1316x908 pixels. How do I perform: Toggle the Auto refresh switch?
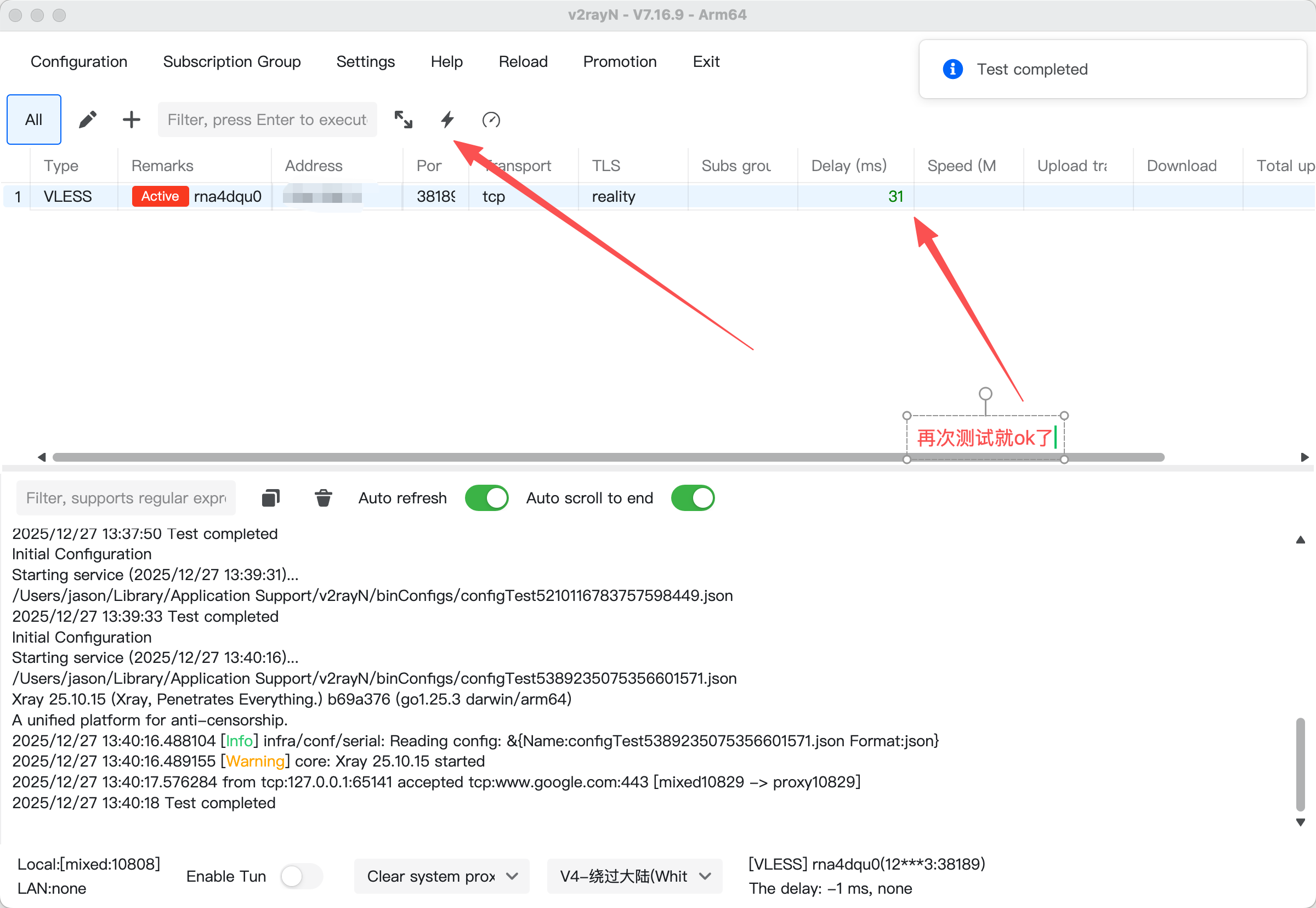[x=486, y=498]
